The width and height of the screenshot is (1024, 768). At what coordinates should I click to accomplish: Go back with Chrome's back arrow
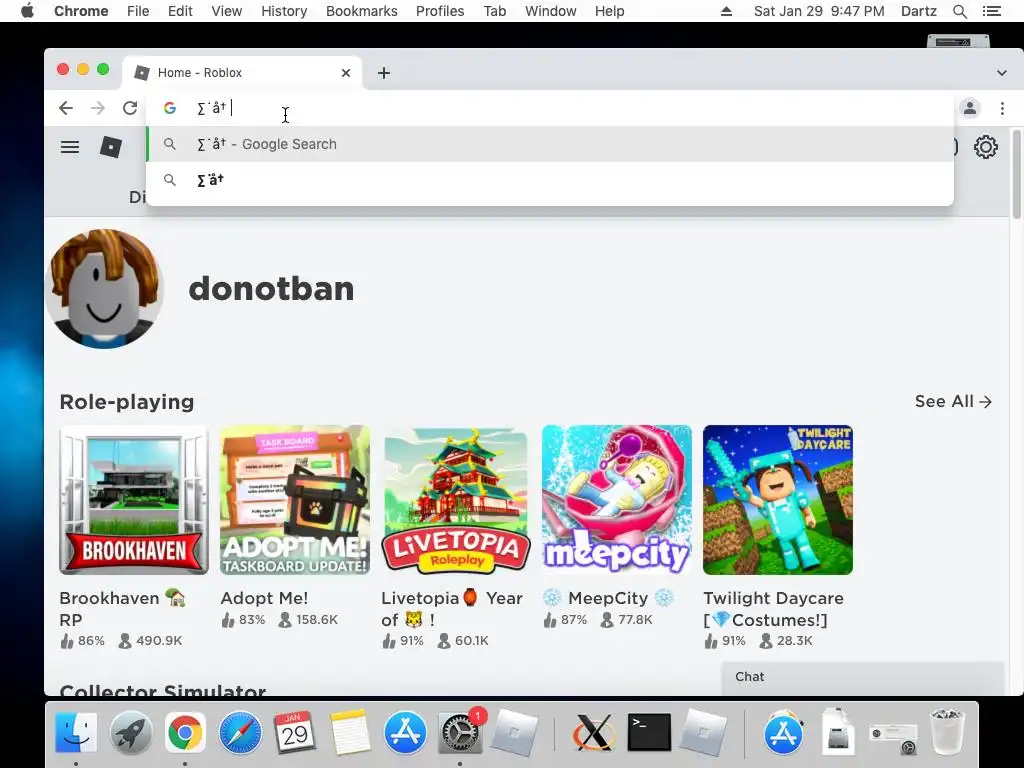pyautogui.click(x=66, y=108)
